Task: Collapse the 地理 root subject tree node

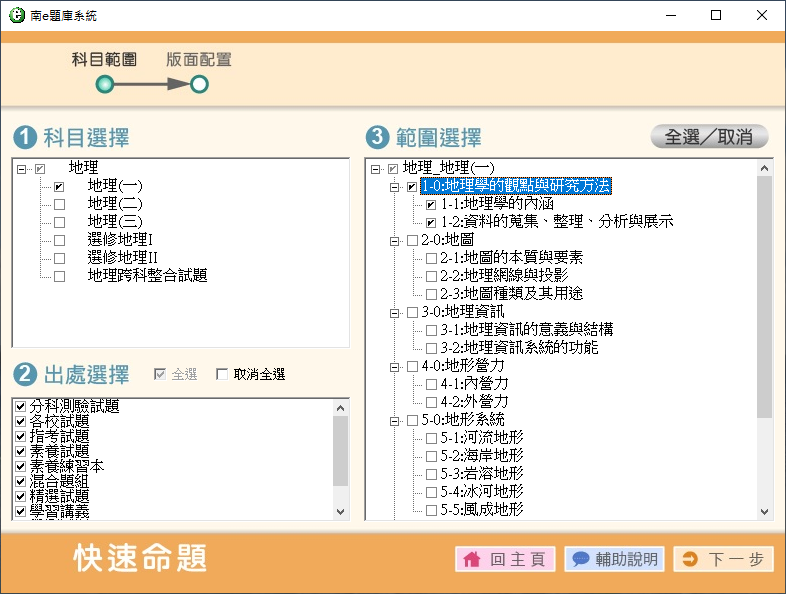Action: (23, 169)
